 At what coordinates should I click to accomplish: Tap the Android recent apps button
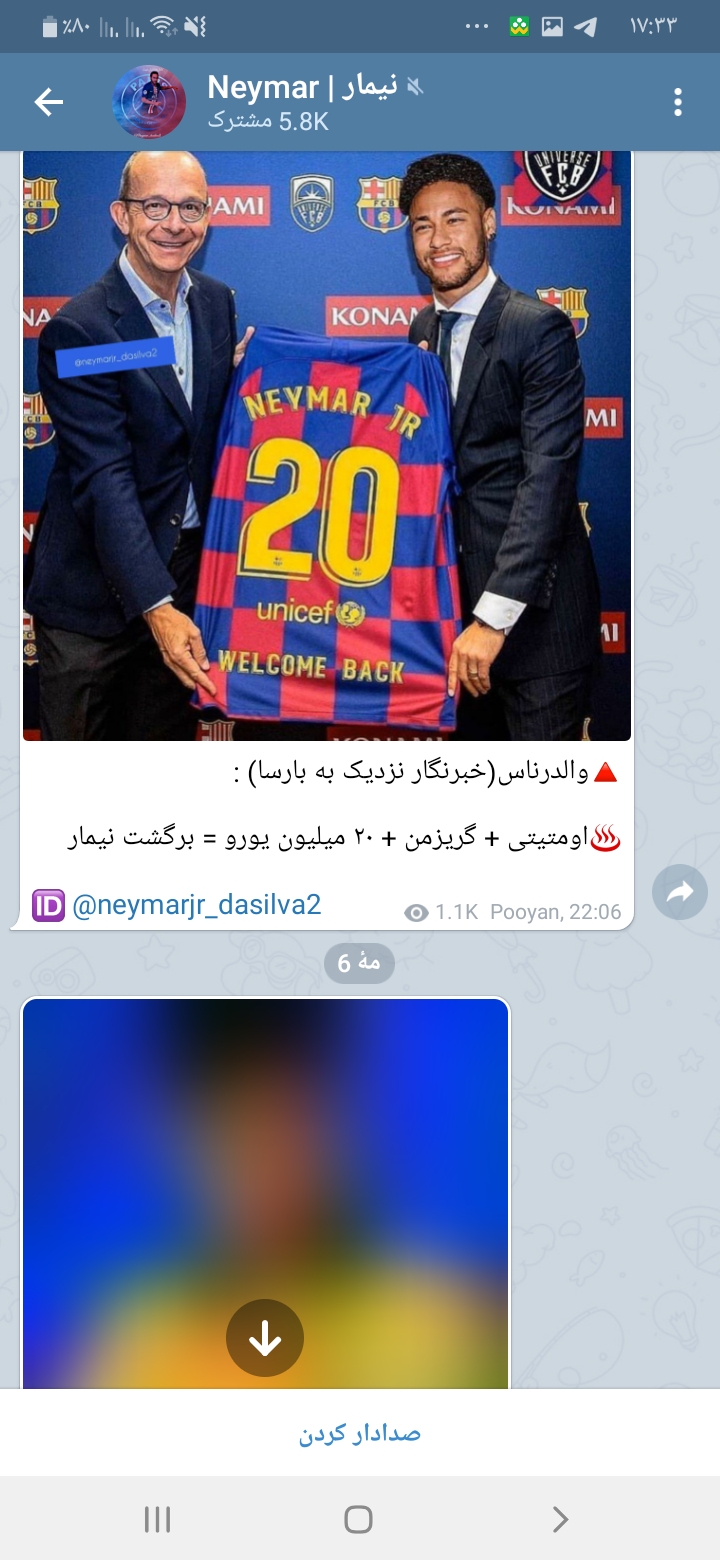click(x=158, y=1519)
